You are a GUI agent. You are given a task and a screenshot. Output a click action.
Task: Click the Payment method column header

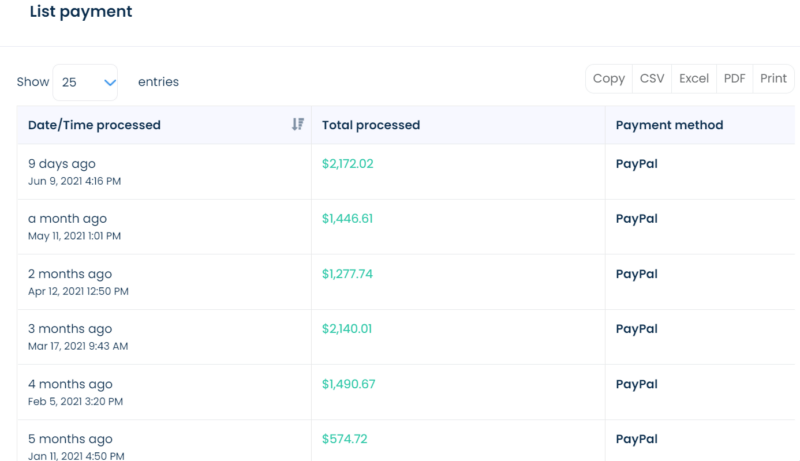[669, 125]
